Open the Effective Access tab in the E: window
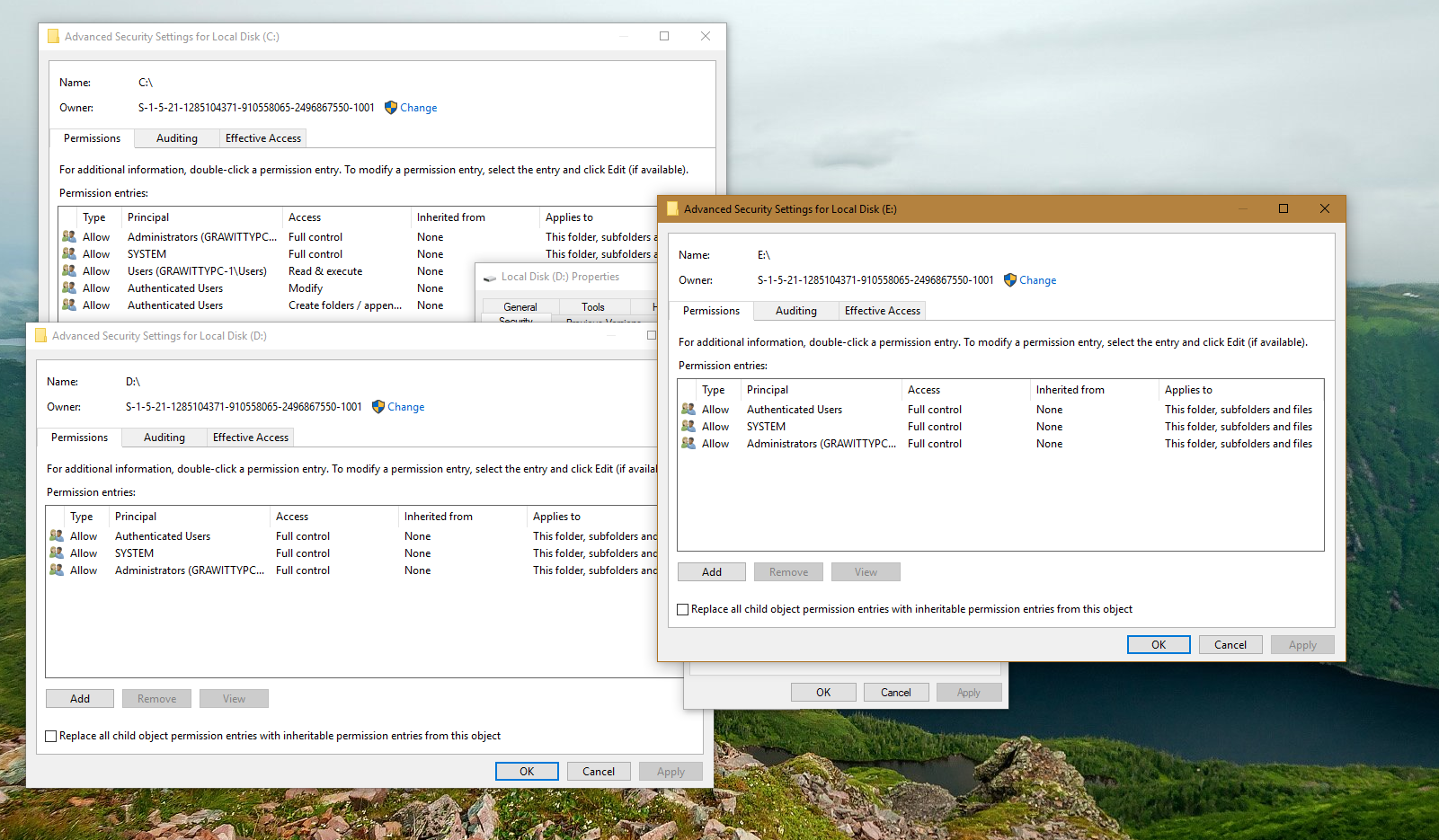Screen dimensions: 1439x840 (883, 311)
